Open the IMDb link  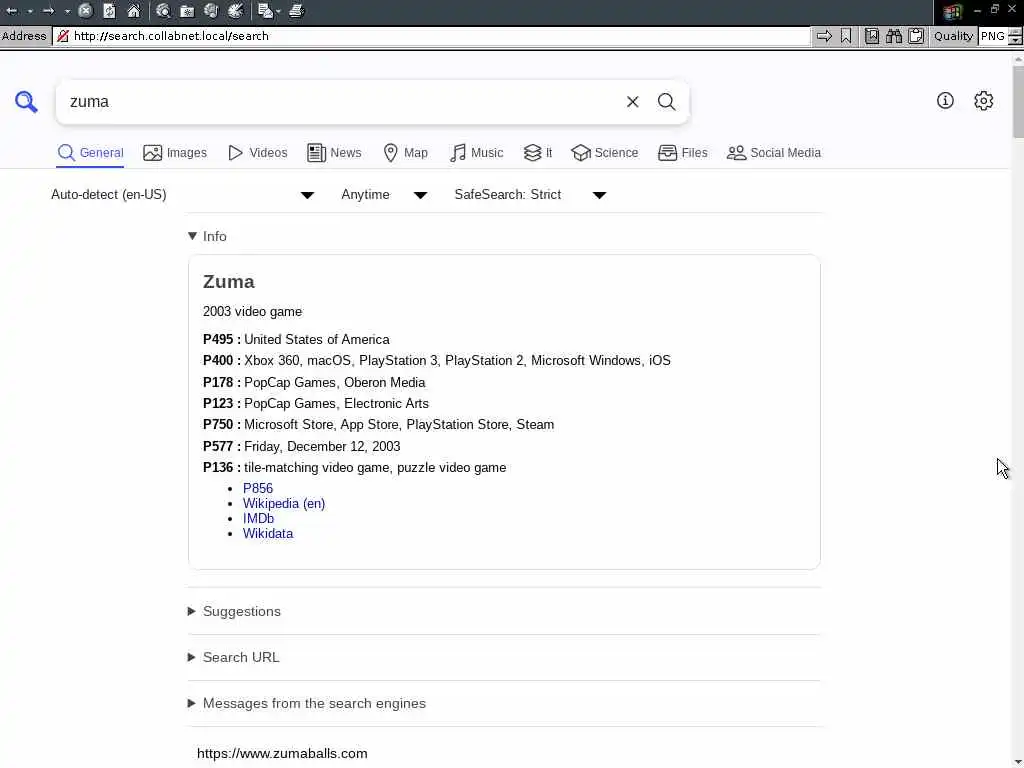pyautogui.click(x=259, y=519)
